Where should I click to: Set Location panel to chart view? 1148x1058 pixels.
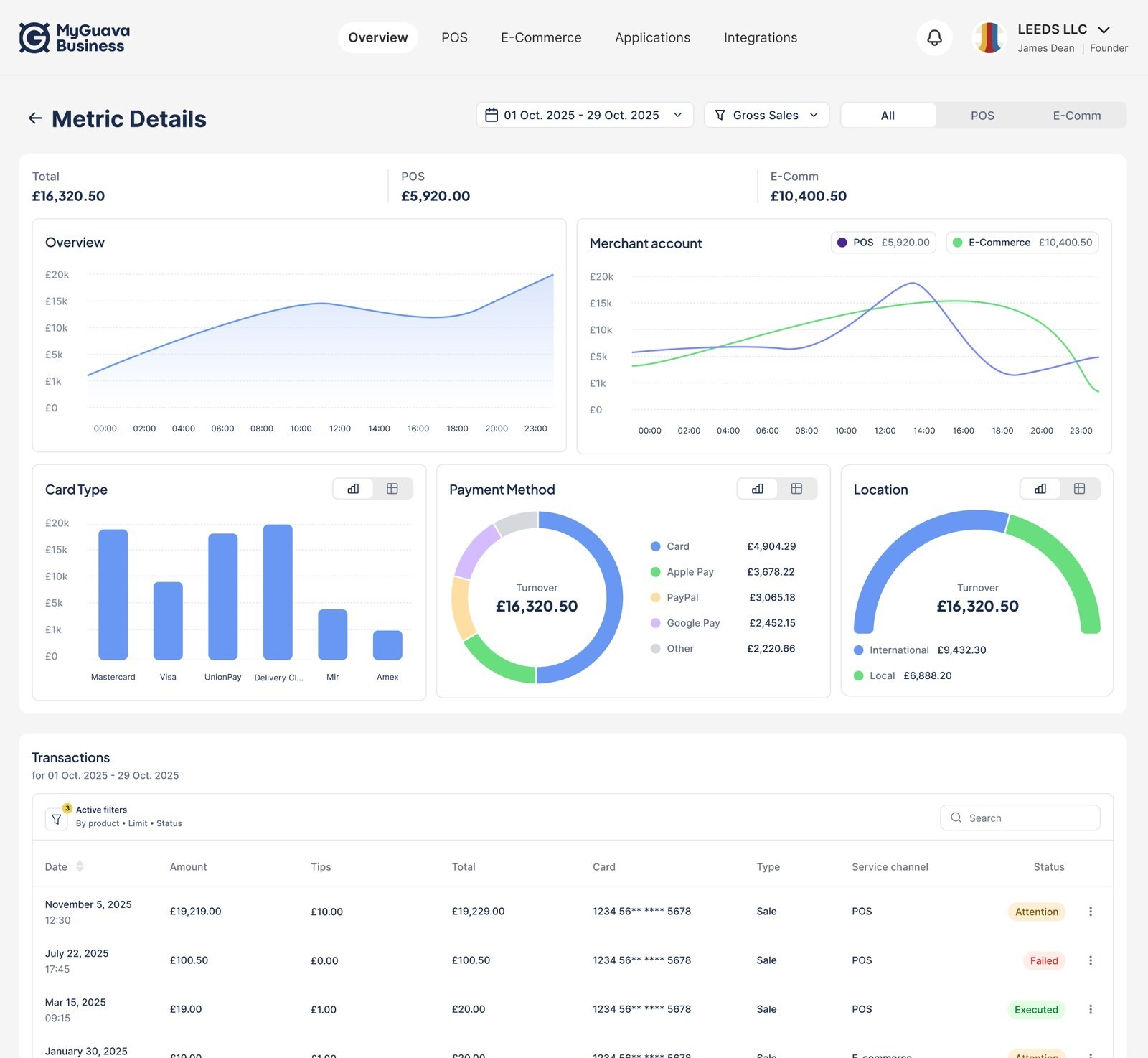1040,489
